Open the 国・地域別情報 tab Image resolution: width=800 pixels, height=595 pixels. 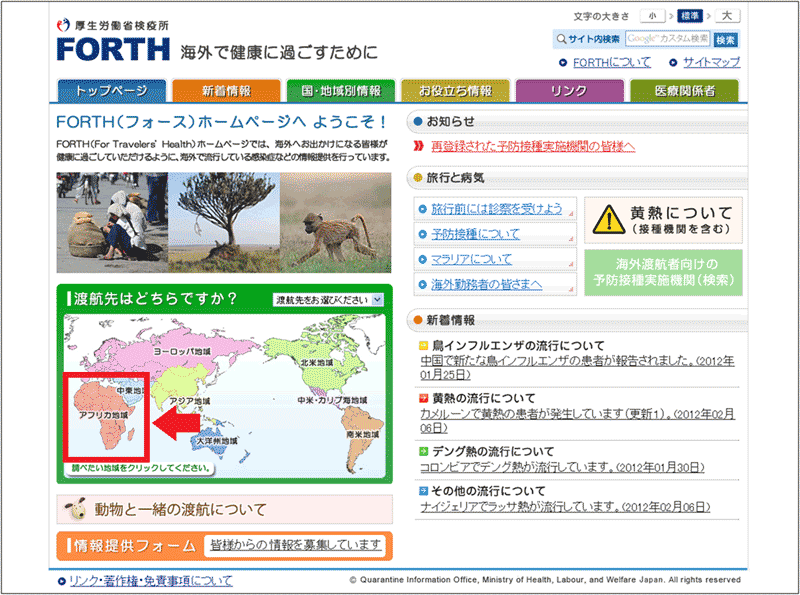point(341,91)
